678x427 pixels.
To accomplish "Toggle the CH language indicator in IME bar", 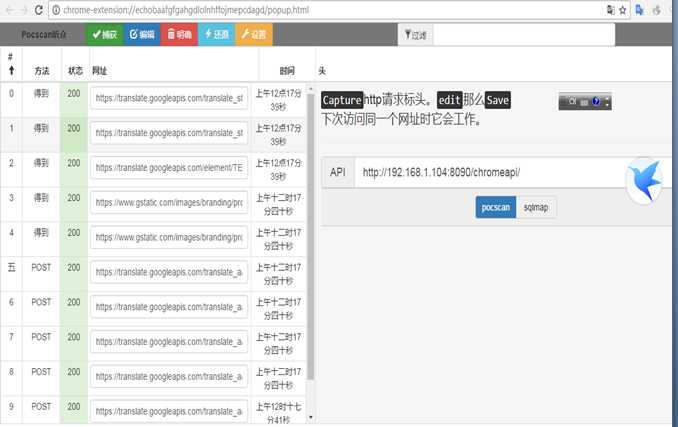I will 572,102.
